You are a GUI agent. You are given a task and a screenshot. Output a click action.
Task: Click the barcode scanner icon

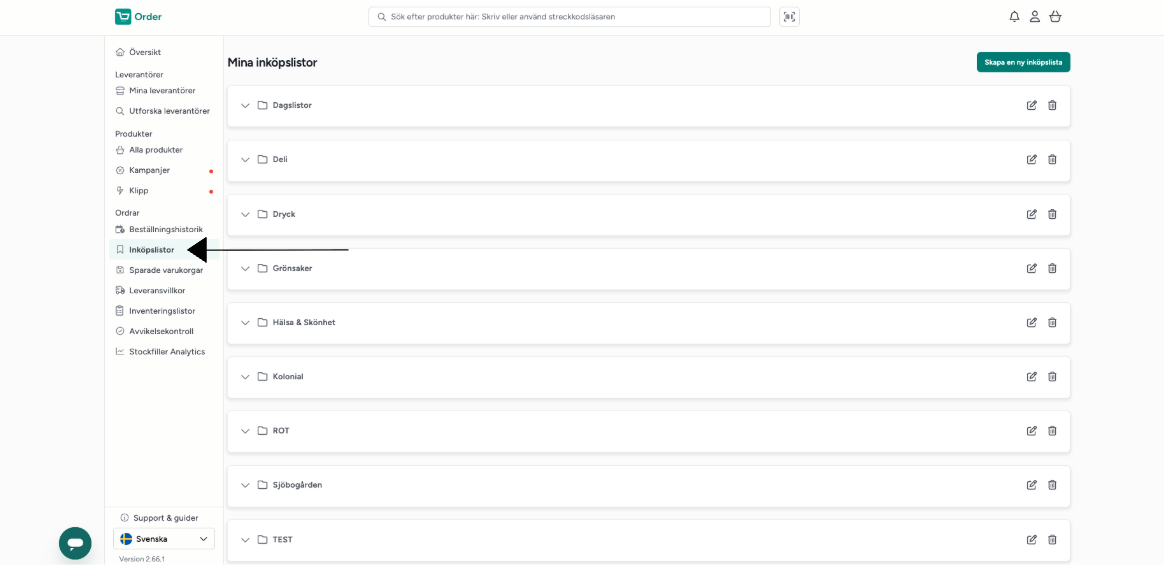[789, 16]
